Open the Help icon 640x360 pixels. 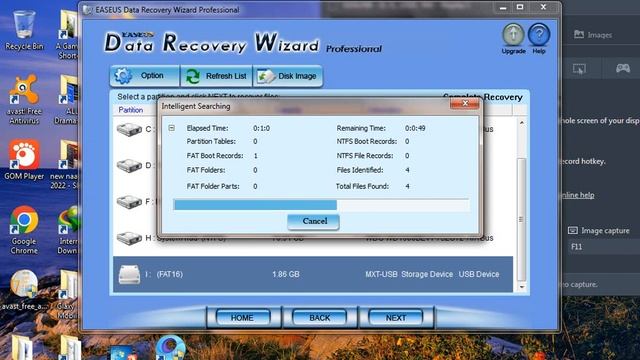tap(539, 38)
